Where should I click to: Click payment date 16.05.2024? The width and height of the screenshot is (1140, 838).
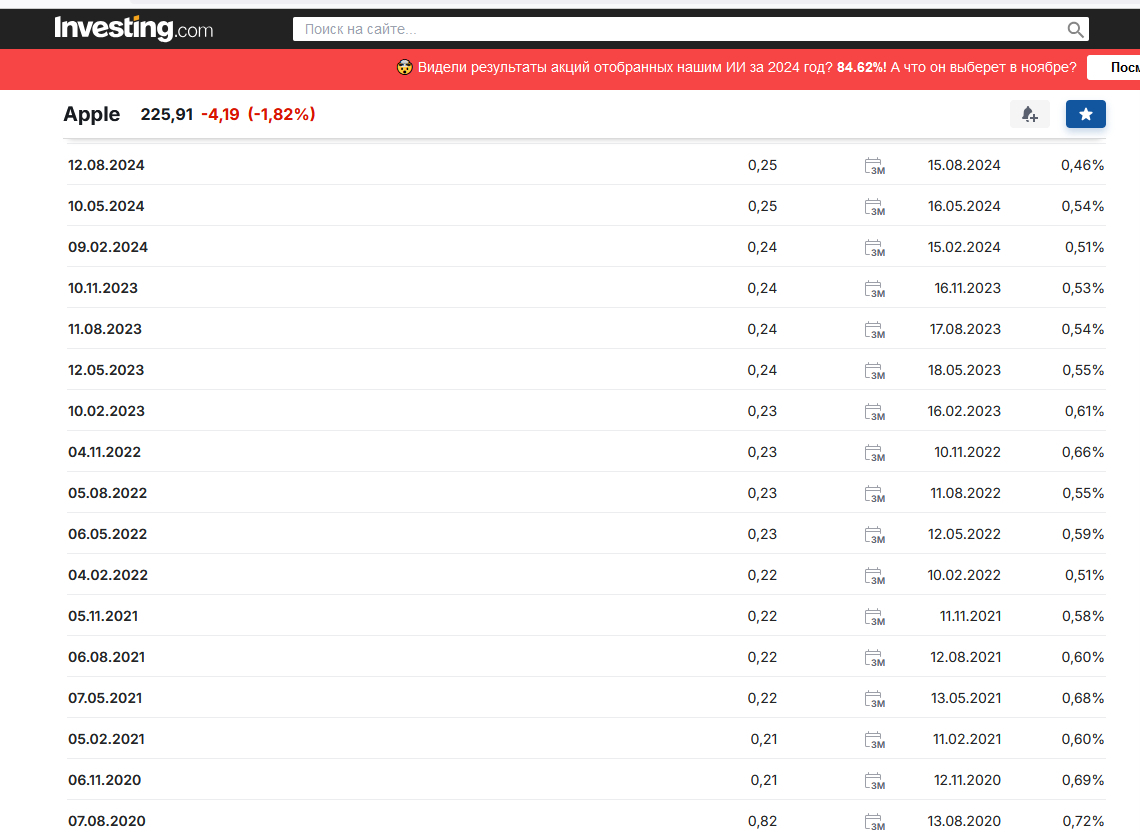tap(964, 206)
